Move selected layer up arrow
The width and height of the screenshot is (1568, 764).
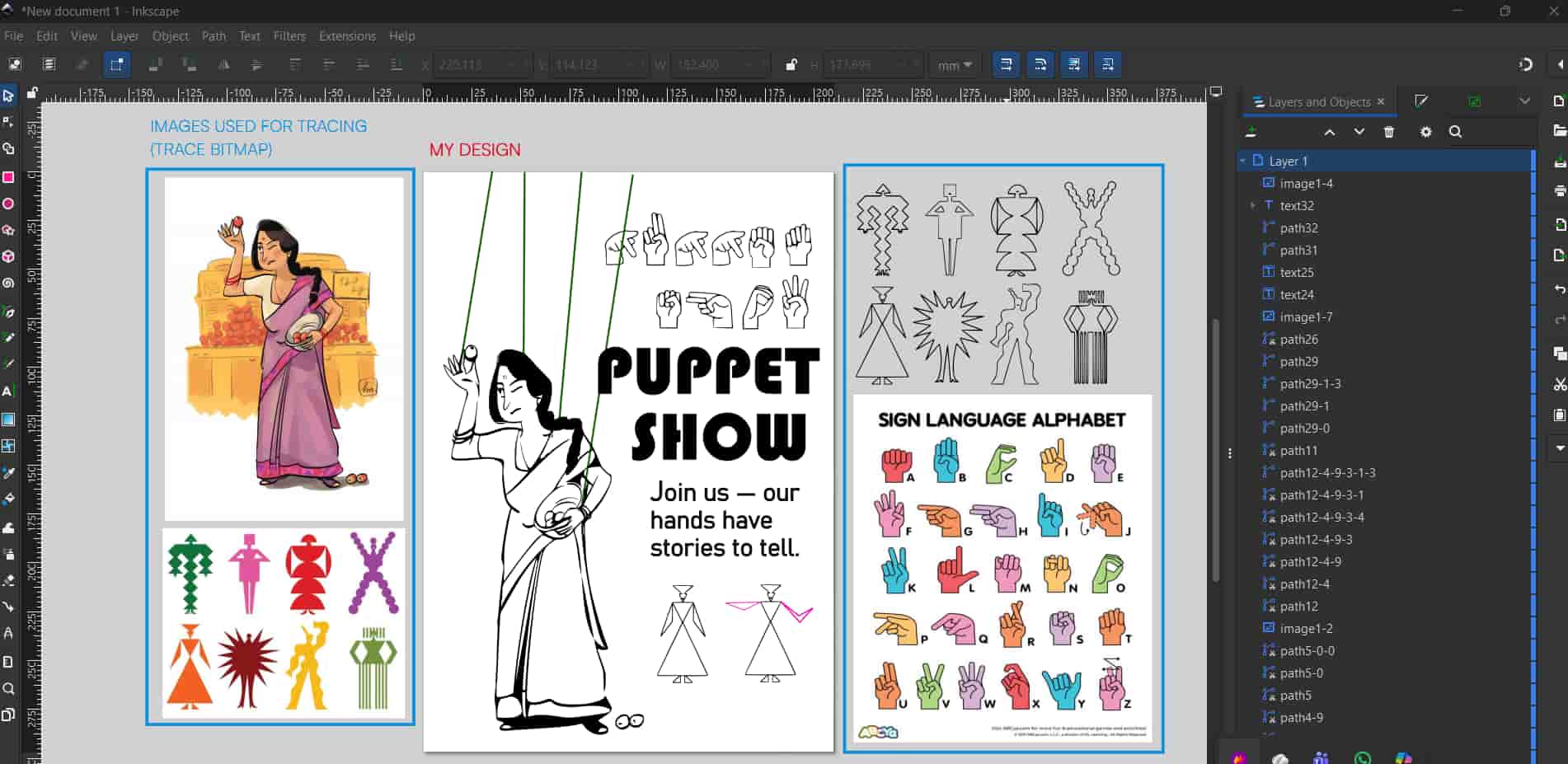point(1329,132)
